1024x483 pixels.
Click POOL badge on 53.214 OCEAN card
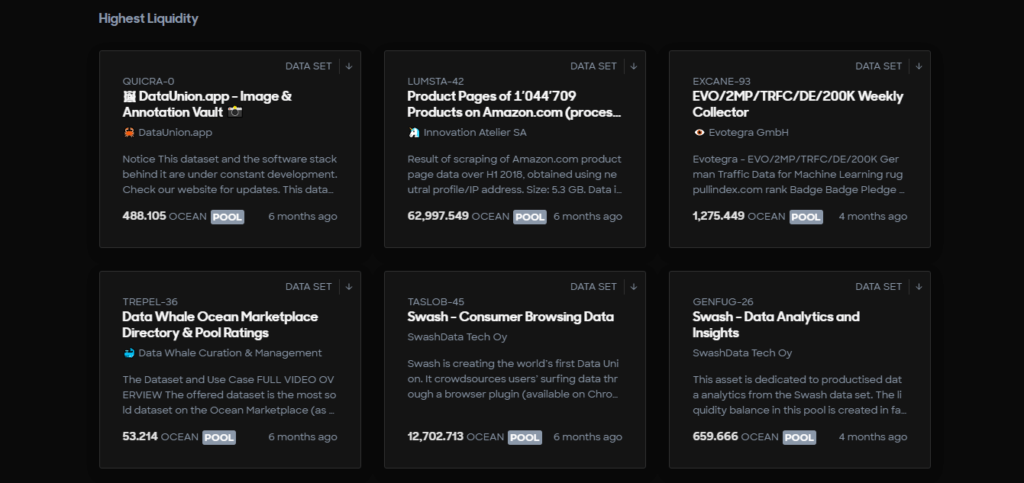(219, 437)
